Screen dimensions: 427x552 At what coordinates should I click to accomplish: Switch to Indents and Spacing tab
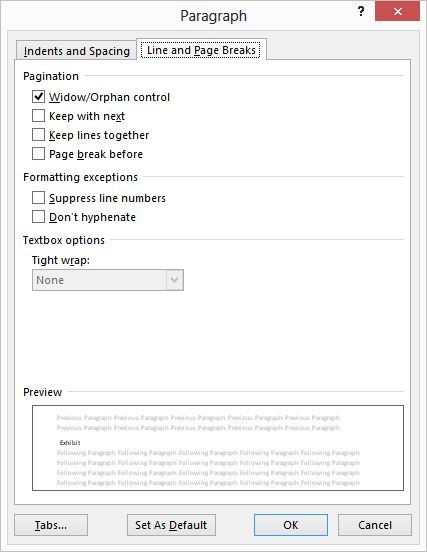(76, 51)
